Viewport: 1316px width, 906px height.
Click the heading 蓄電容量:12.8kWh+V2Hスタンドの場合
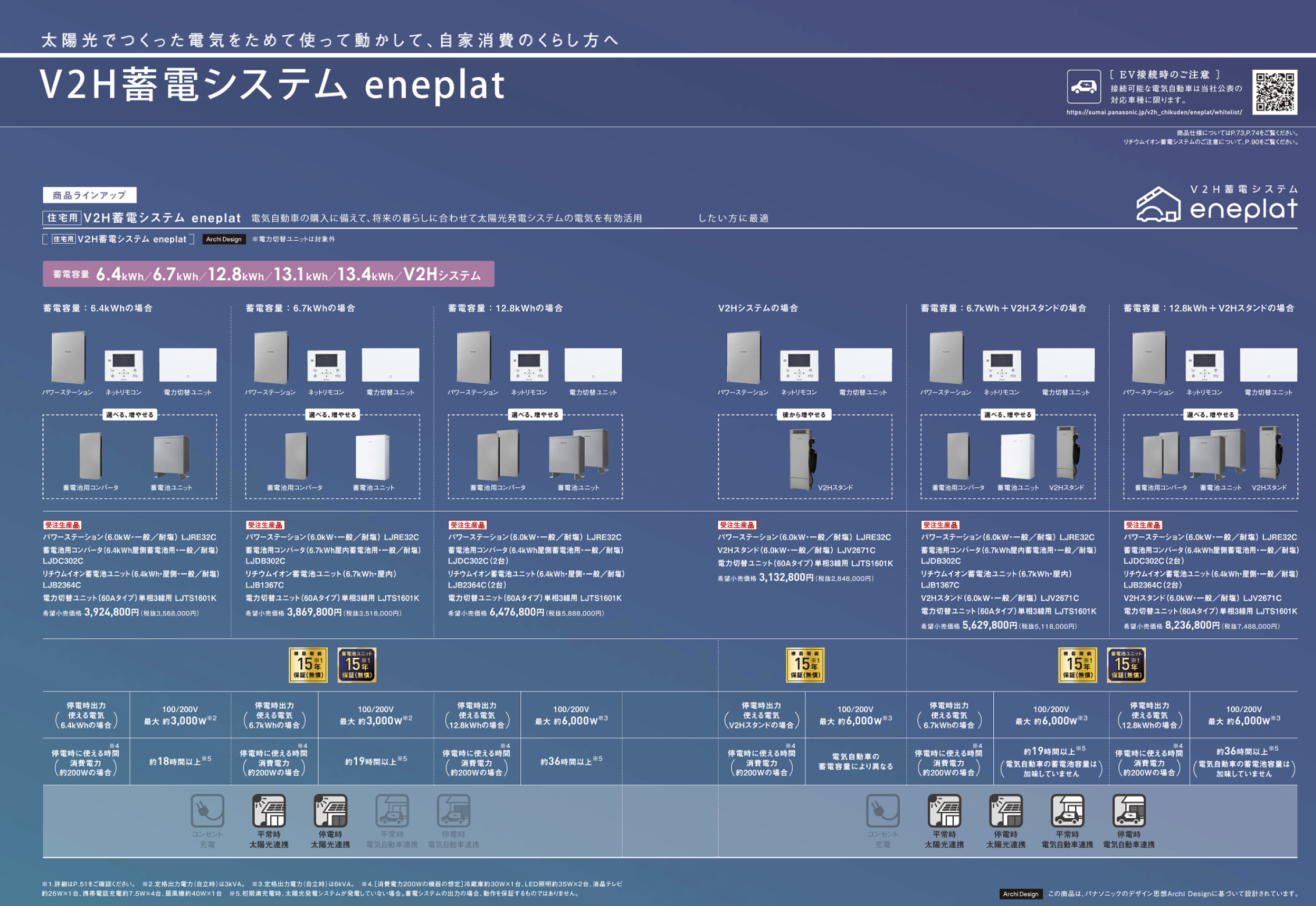(1208, 308)
